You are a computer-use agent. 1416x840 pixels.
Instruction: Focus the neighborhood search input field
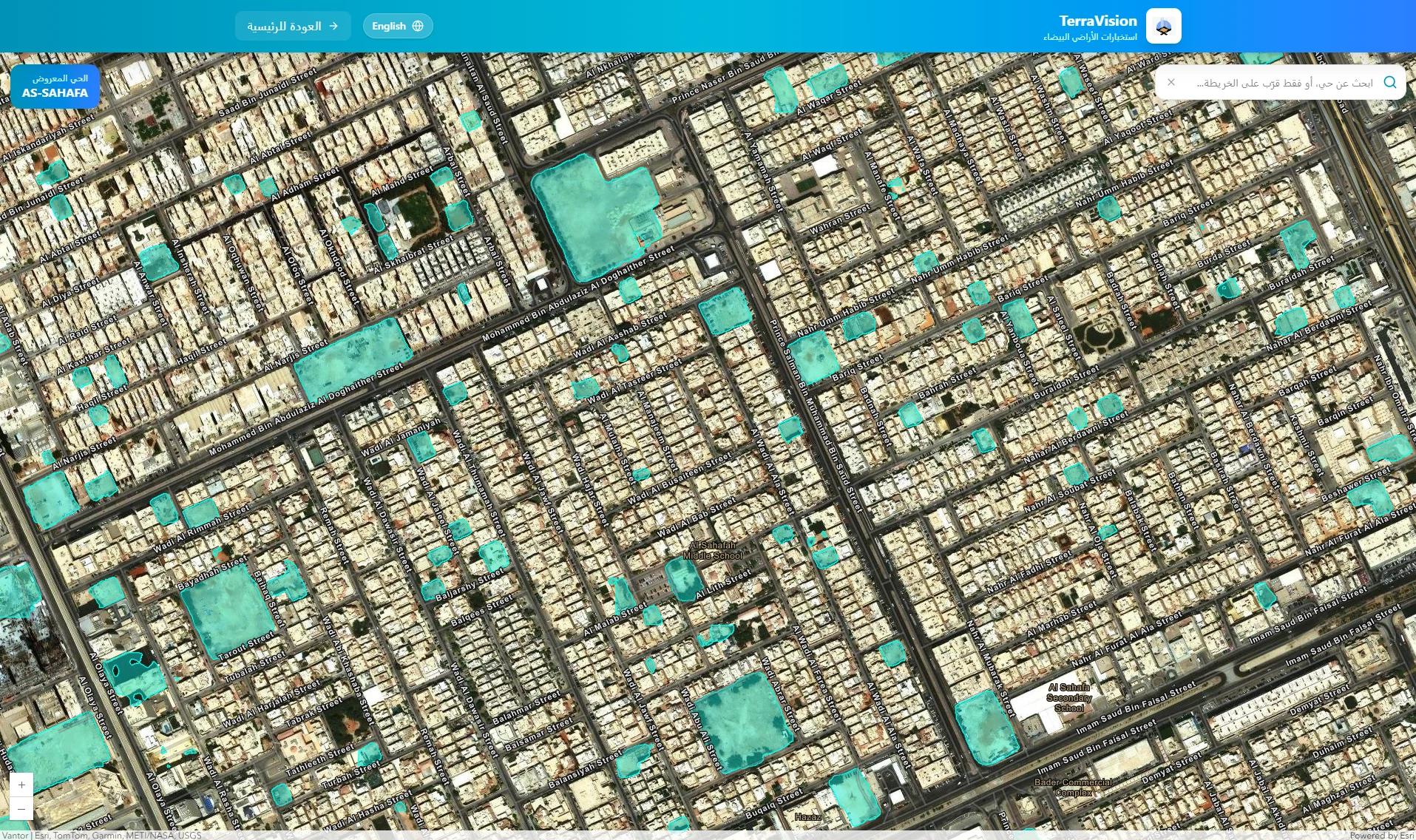tap(1279, 83)
